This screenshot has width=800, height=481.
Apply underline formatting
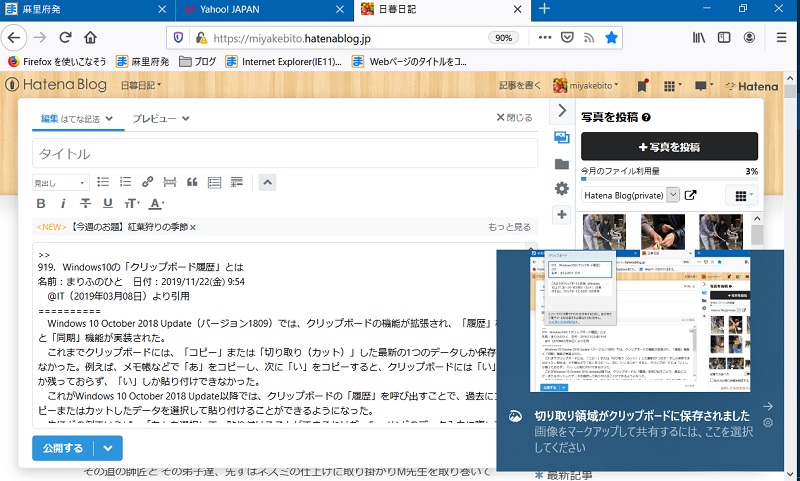(108, 204)
